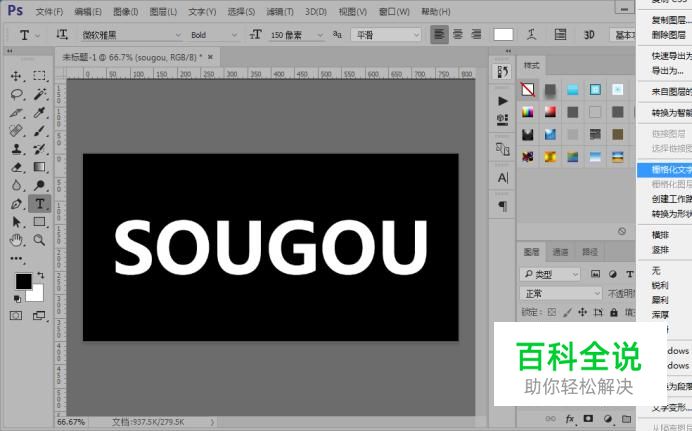The image size is (692, 431).
Task: Select the Gradient tool
Action: click(x=39, y=167)
